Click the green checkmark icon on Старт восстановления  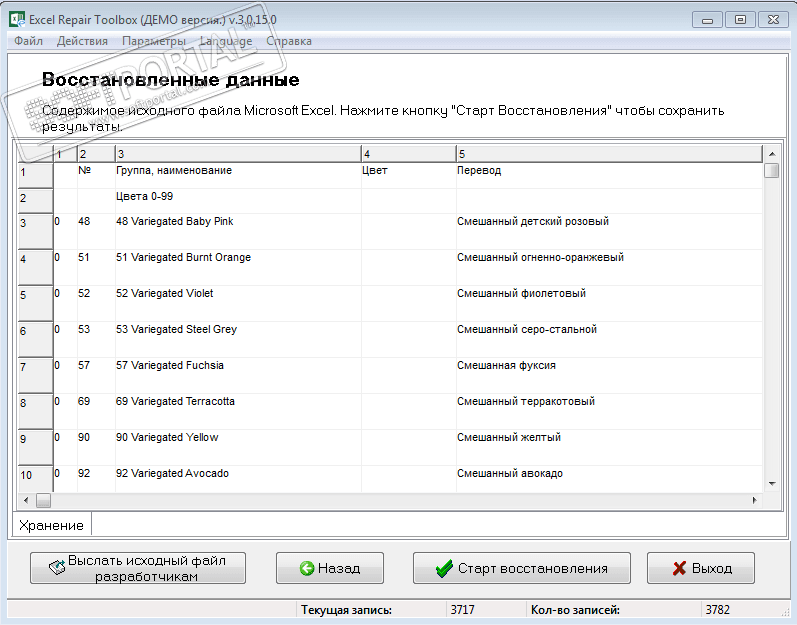tap(444, 569)
